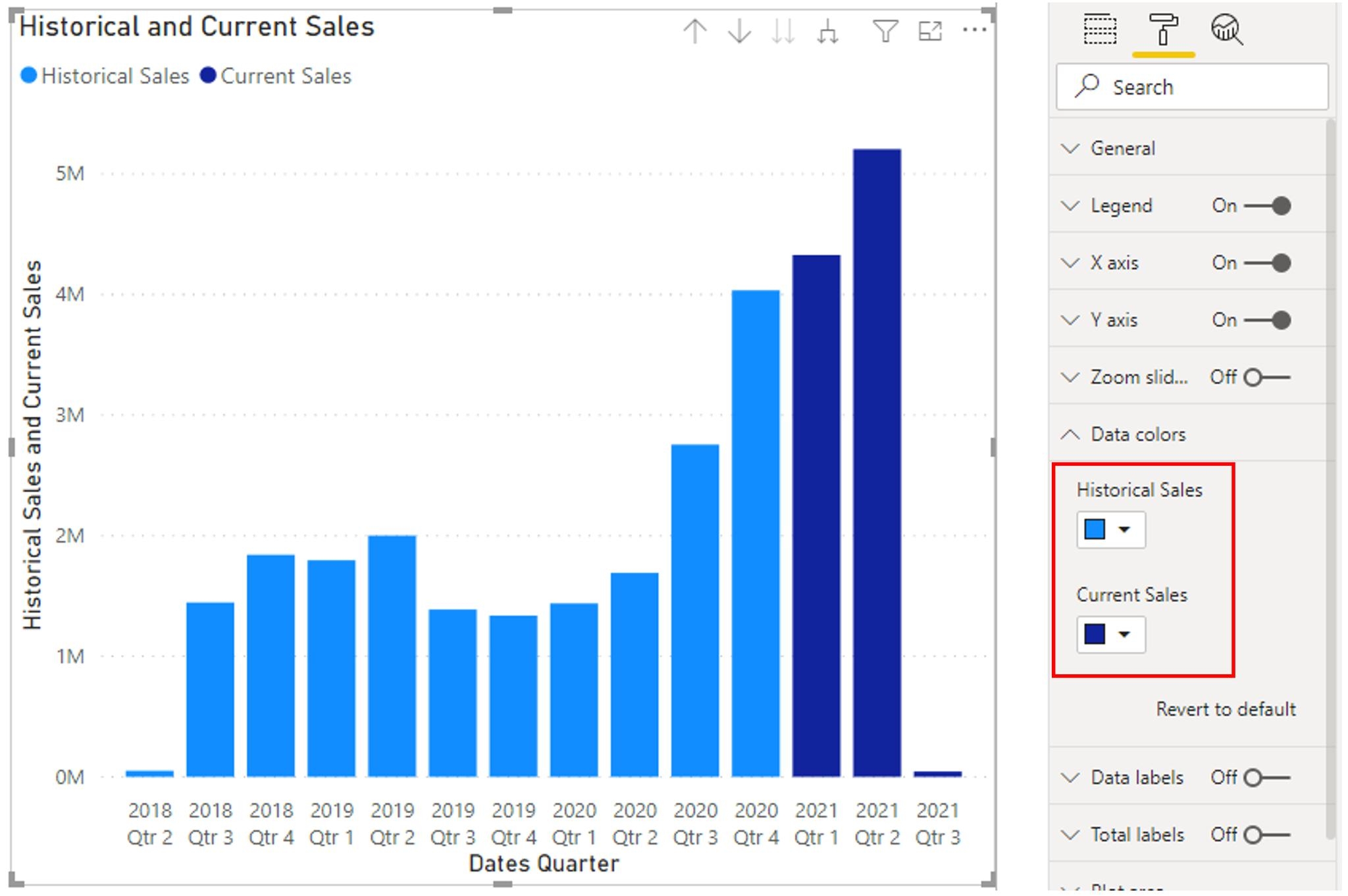Click Revert to default link
The height and width of the screenshot is (896, 1348).
pyautogui.click(x=1226, y=709)
